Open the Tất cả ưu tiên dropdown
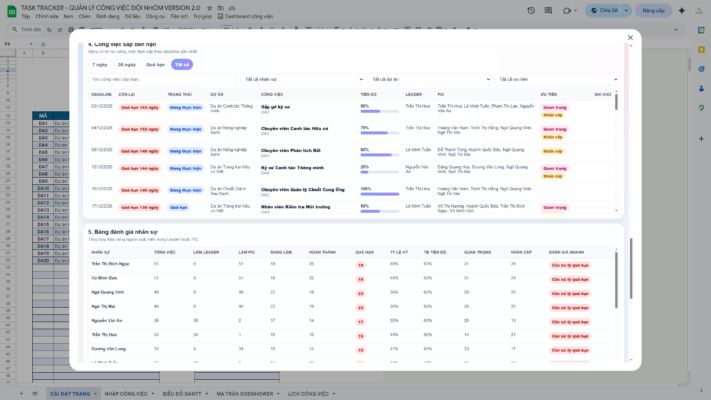 pos(557,79)
